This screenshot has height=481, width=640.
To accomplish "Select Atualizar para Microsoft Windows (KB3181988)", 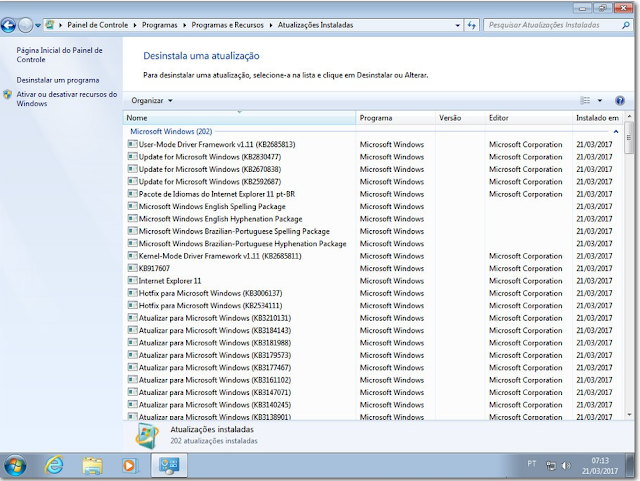I will [373, 343].
